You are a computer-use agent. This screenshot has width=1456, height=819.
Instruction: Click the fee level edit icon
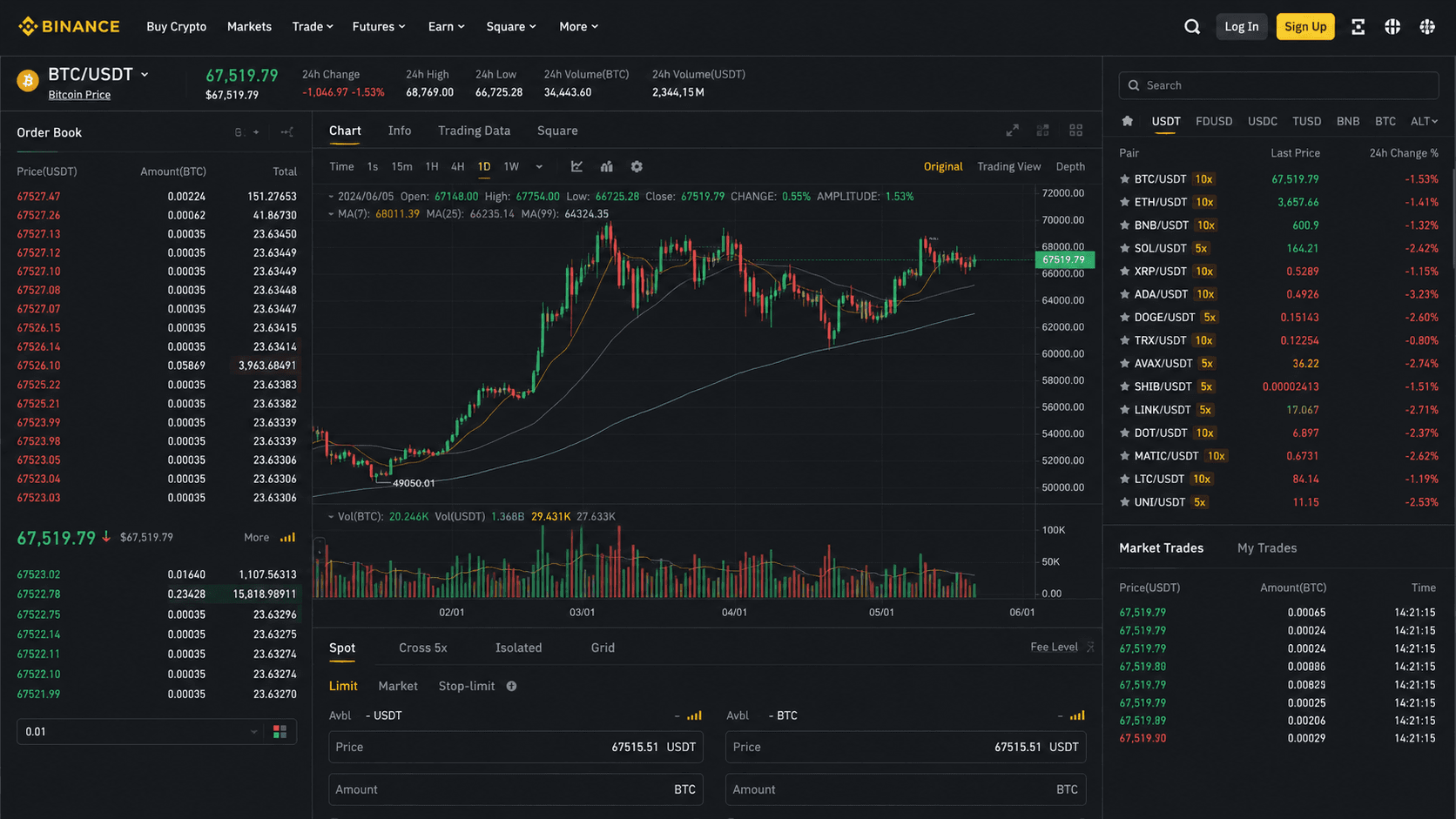(1090, 647)
